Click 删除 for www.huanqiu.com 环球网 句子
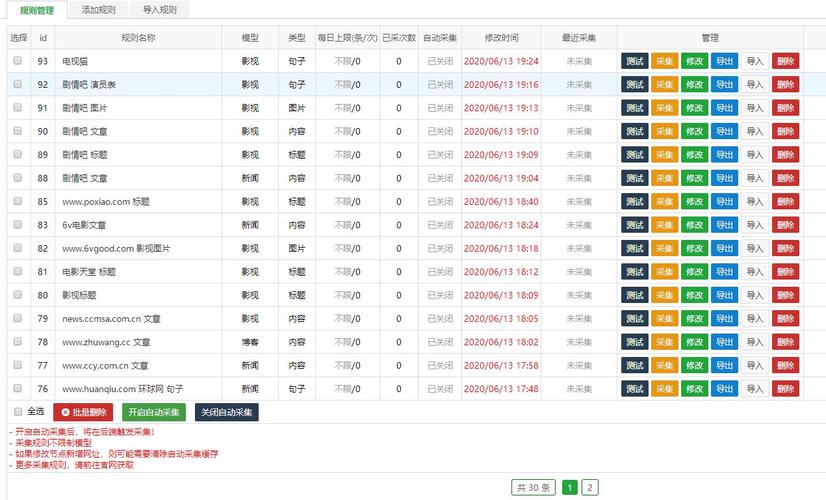 [x=785, y=389]
